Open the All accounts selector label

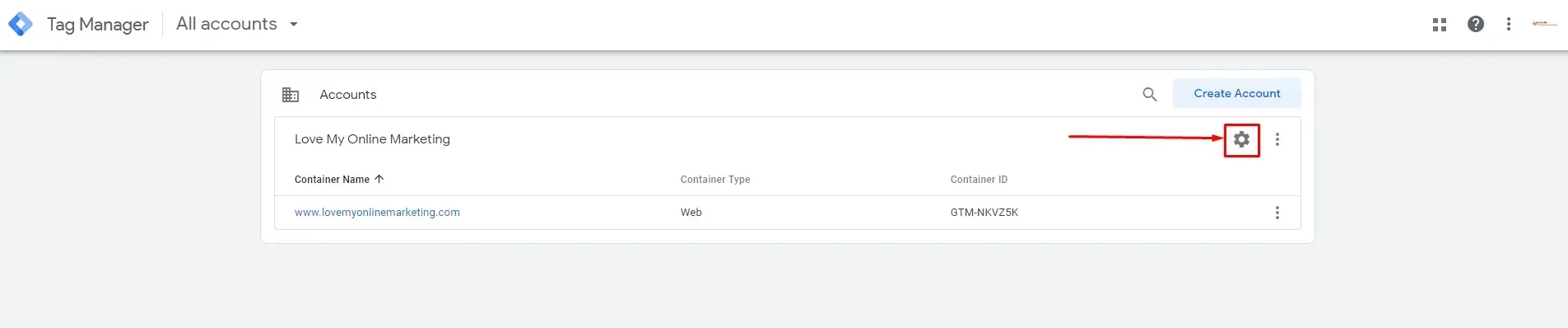[226, 24]
